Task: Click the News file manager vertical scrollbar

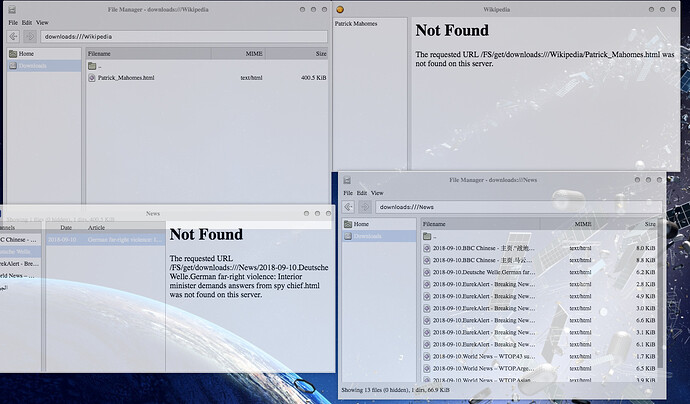Action: point(660,293)
